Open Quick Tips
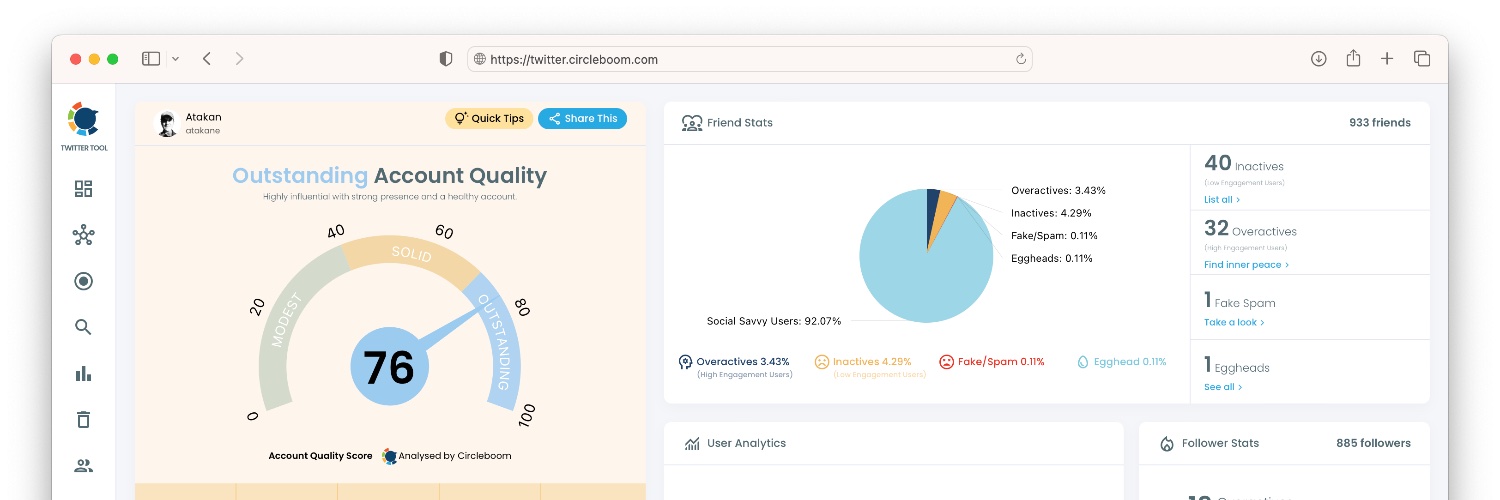The width and height of the screenshot is (1500, 500). (x=489, y=118)
